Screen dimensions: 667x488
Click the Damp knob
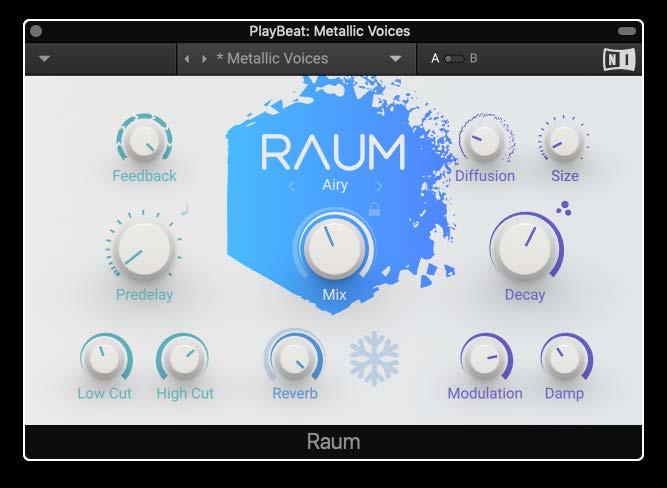[565, 360]
